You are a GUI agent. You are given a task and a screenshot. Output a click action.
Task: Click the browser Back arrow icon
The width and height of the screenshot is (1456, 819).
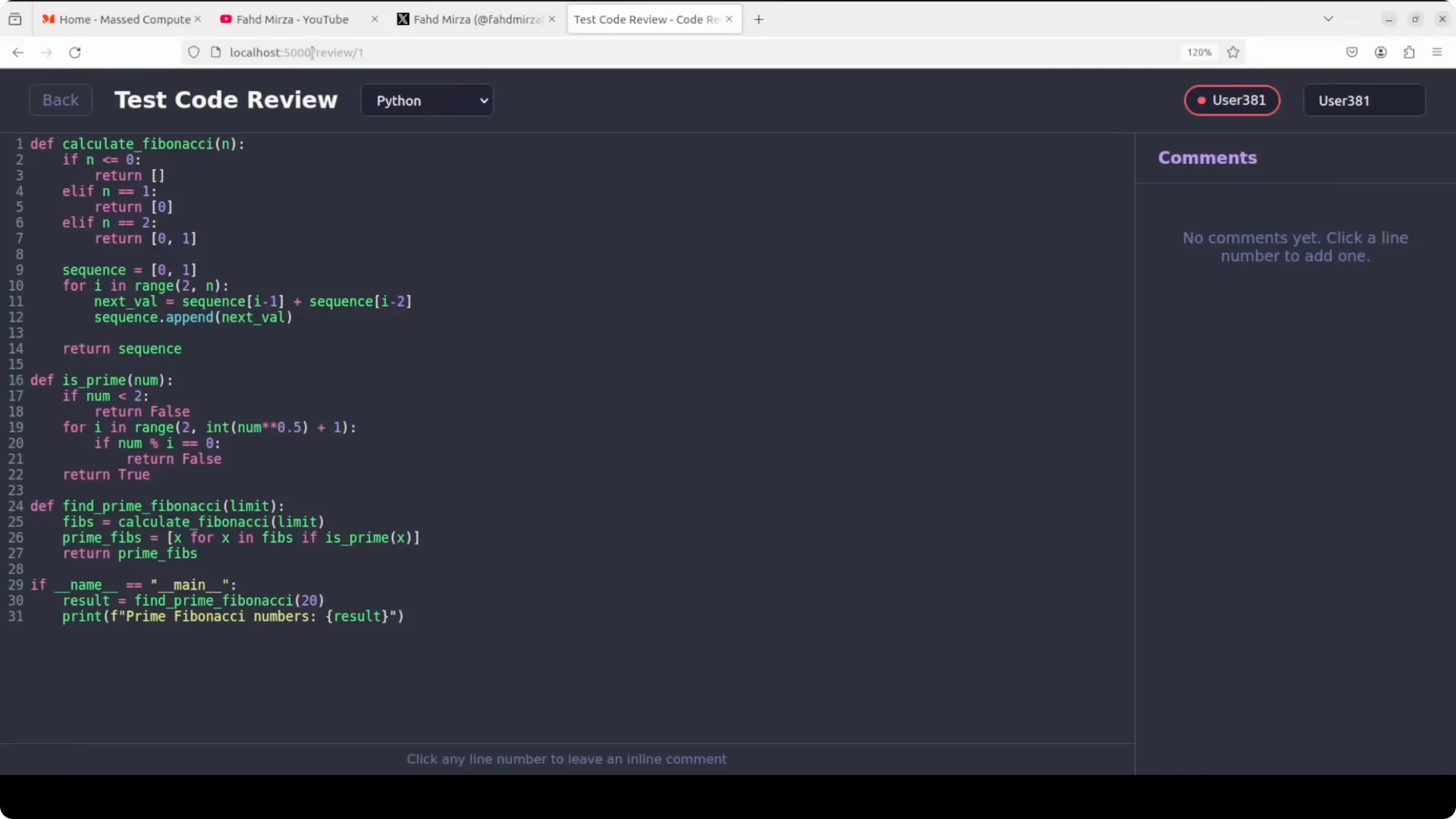coord(18,52)
